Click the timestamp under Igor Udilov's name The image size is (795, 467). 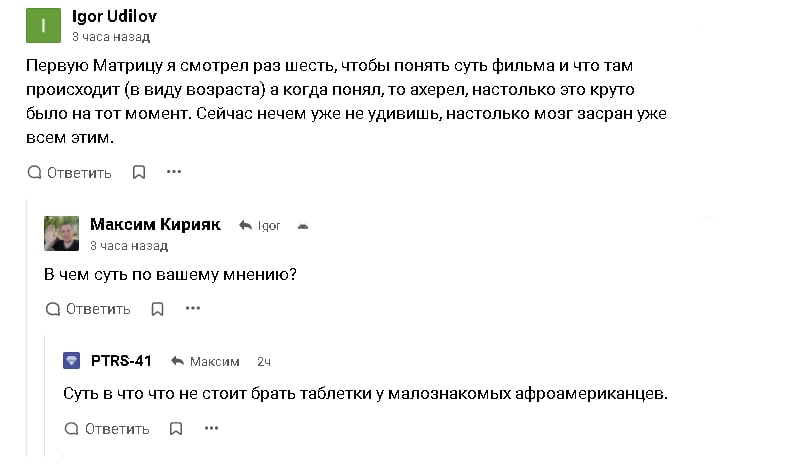click(111, 37)
